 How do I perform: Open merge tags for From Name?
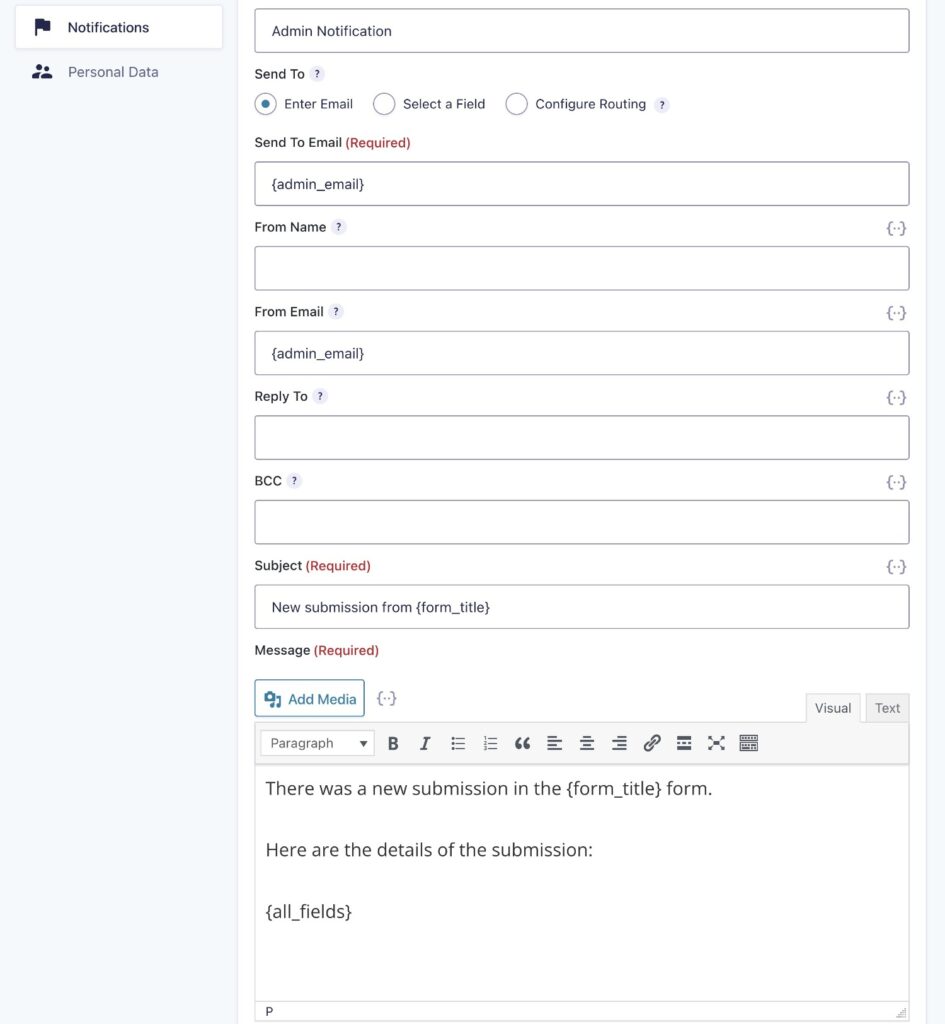(896, 228)
